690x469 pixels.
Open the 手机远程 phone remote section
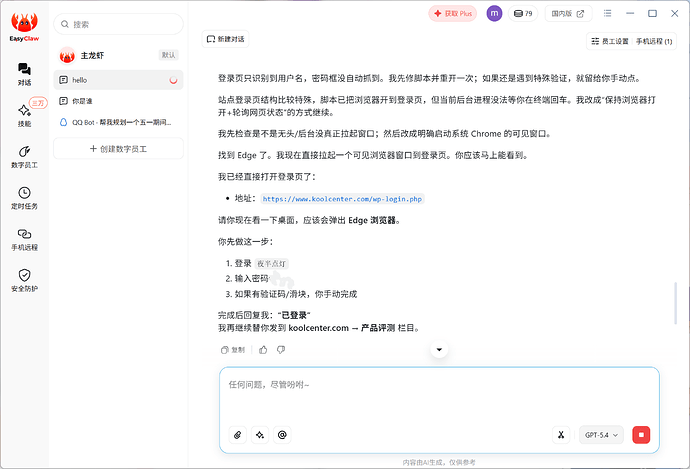[x=24, y=239]
